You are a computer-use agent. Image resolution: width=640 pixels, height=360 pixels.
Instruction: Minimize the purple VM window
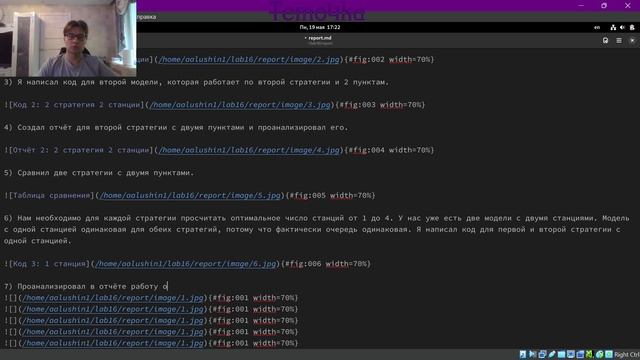pyautogui.click(x=581, y=5)
